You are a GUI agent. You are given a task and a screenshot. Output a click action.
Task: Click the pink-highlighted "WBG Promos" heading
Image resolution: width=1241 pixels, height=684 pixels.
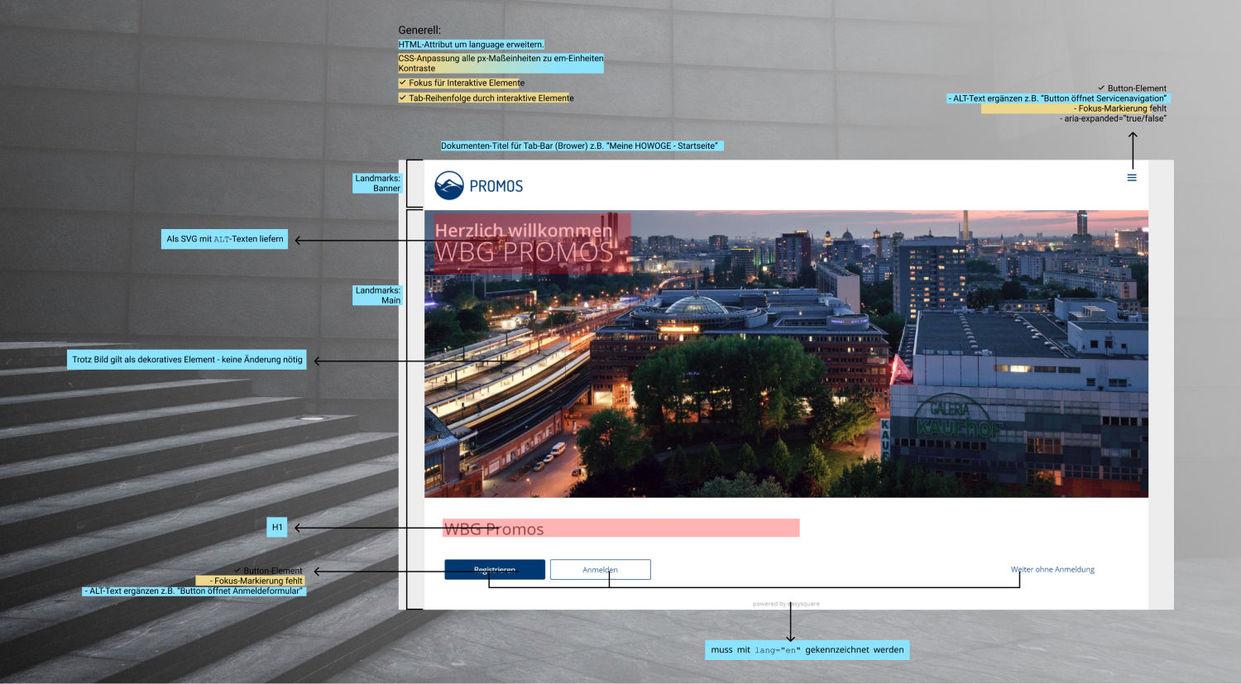tap(496, 528)
